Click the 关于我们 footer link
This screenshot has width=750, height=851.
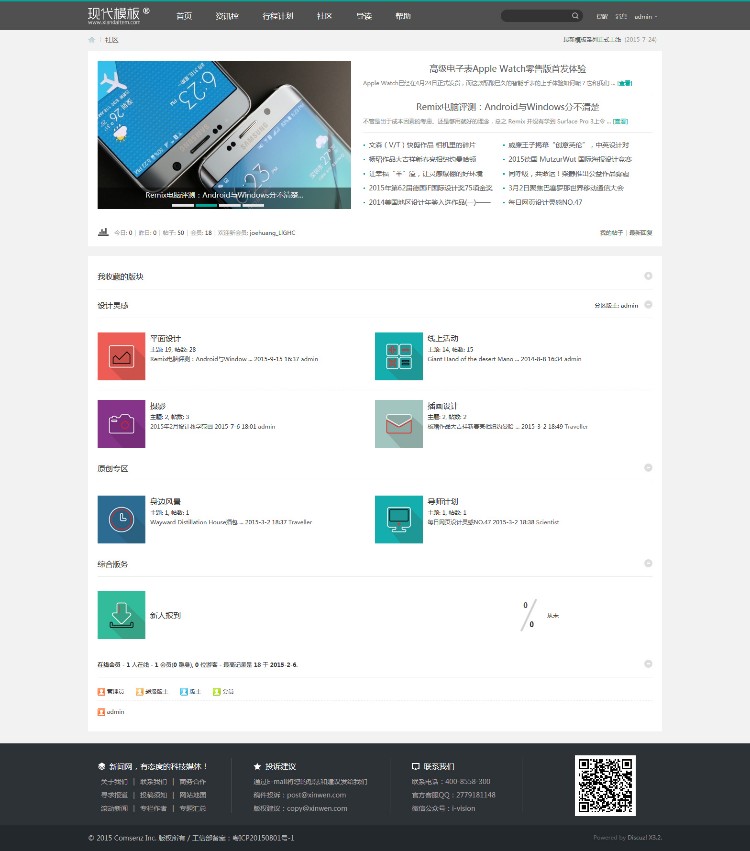point(114,782)
